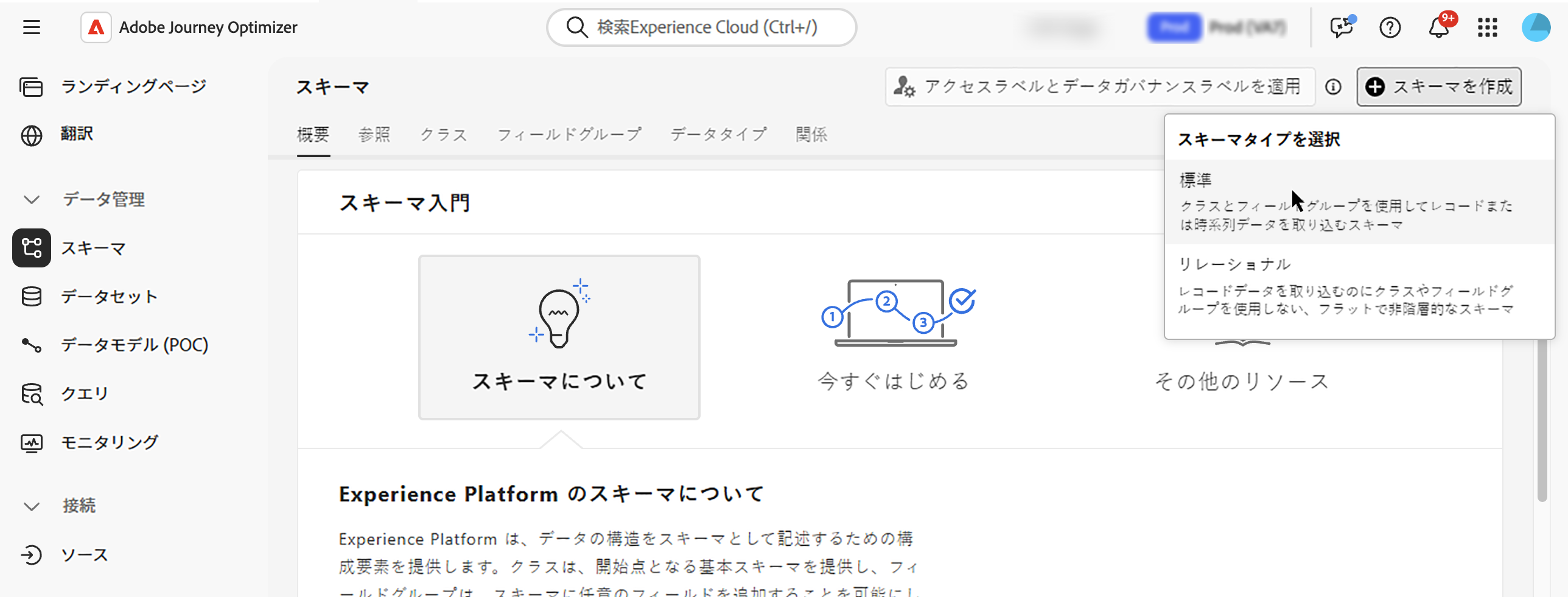Click the モニタリング monitor icon

tap(32, 443)
